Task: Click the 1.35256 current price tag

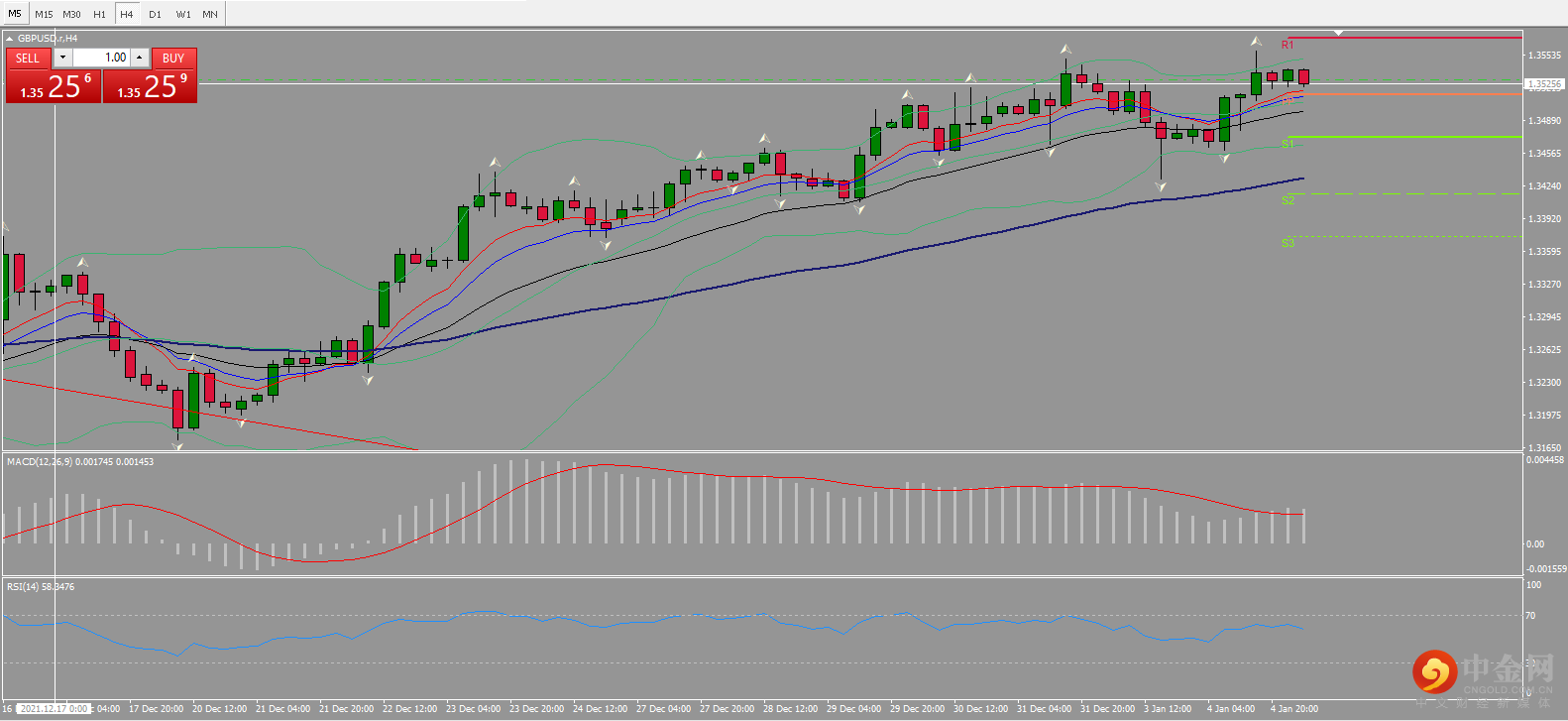Action: pos(1544,84)
